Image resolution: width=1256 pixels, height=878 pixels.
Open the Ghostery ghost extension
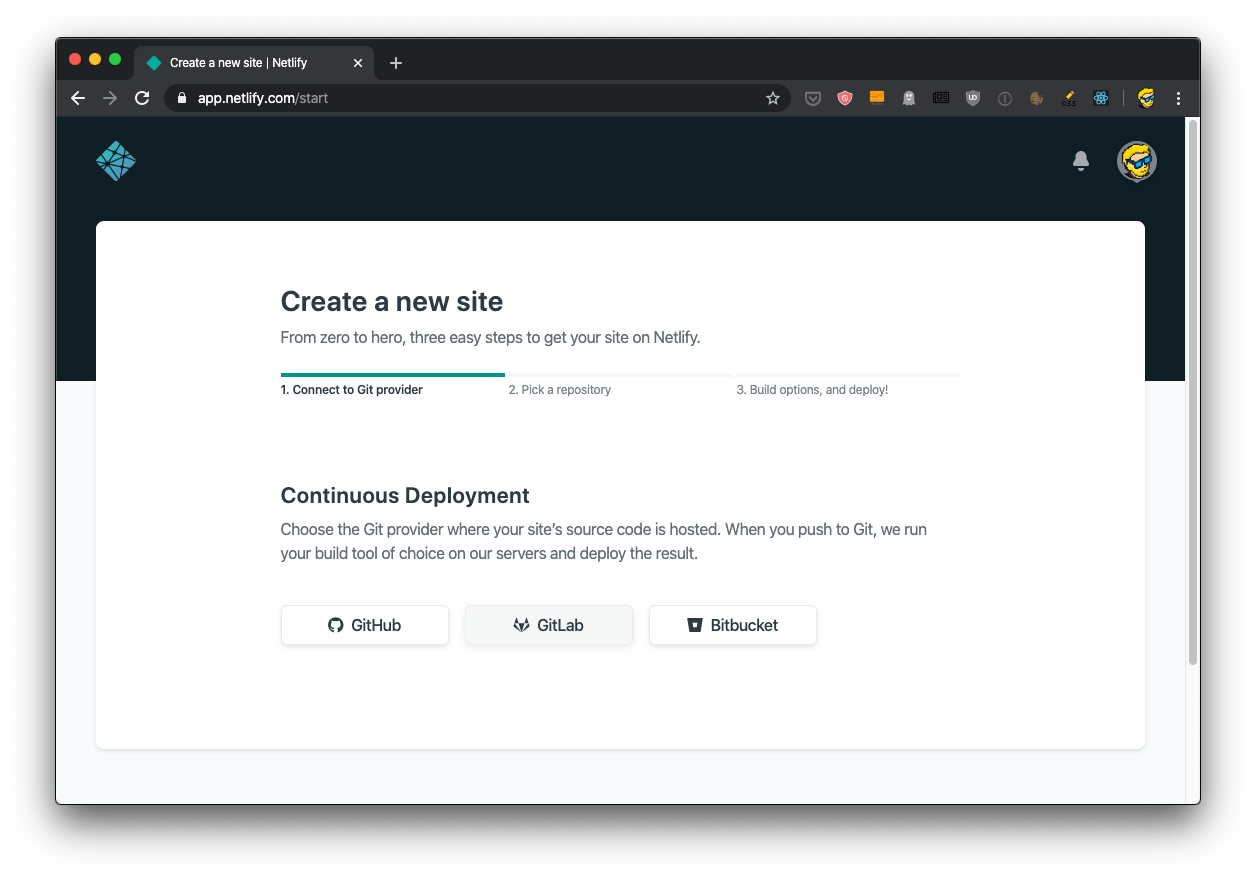(908, 98)
